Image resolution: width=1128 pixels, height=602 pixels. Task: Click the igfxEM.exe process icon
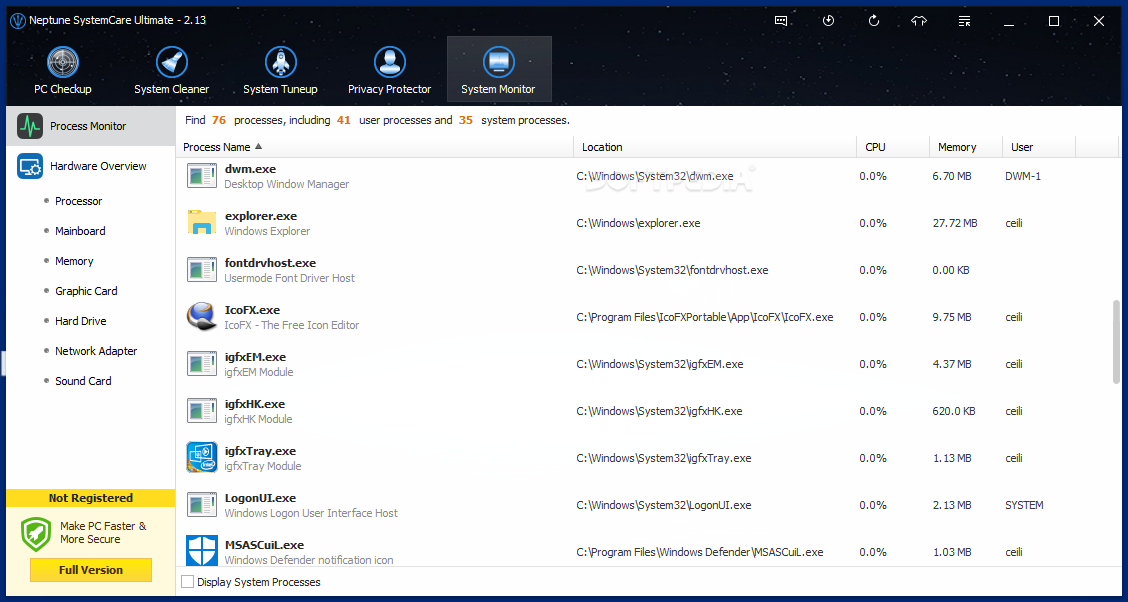point(201,363)
